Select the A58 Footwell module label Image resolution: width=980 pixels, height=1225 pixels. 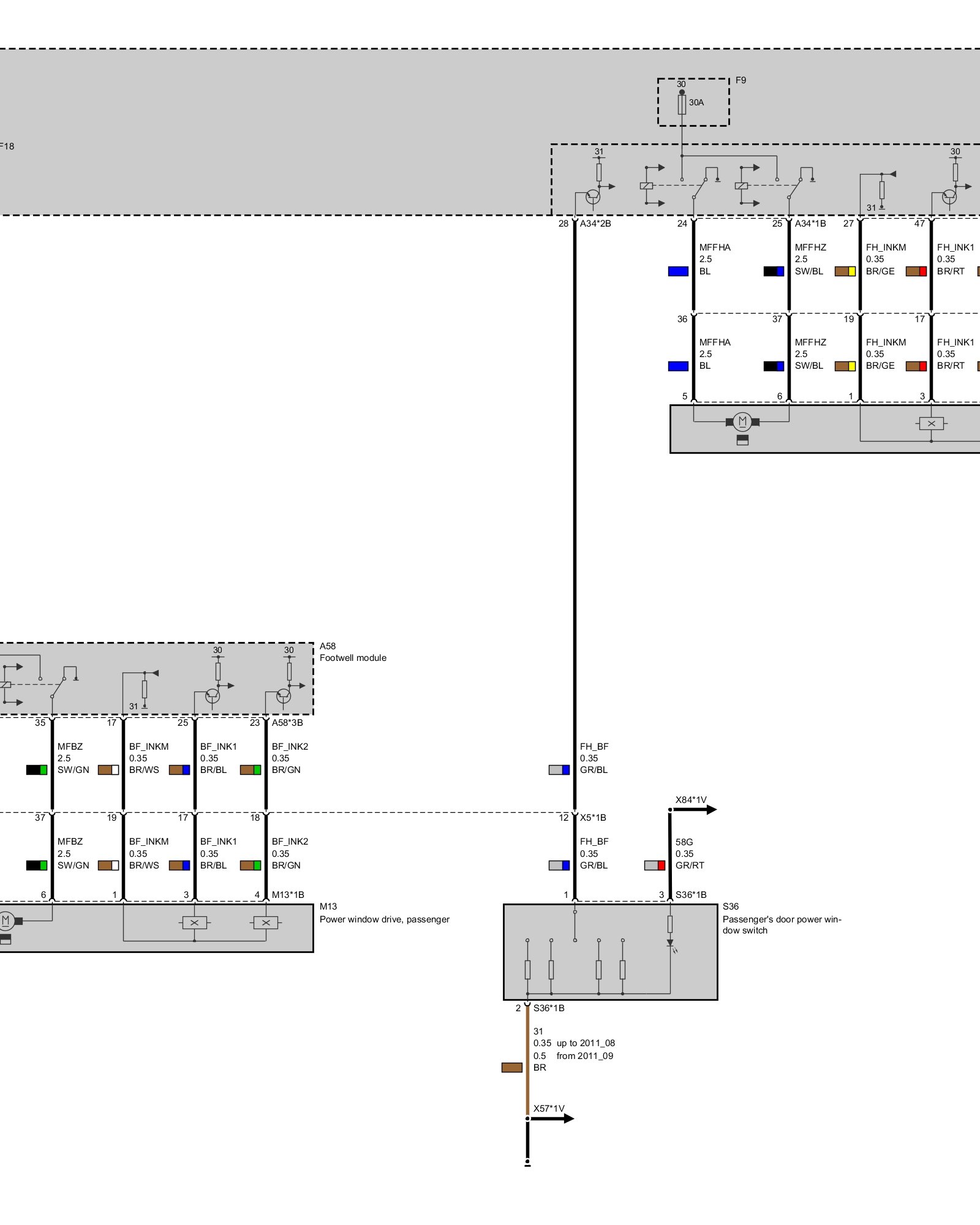point(353,652)
